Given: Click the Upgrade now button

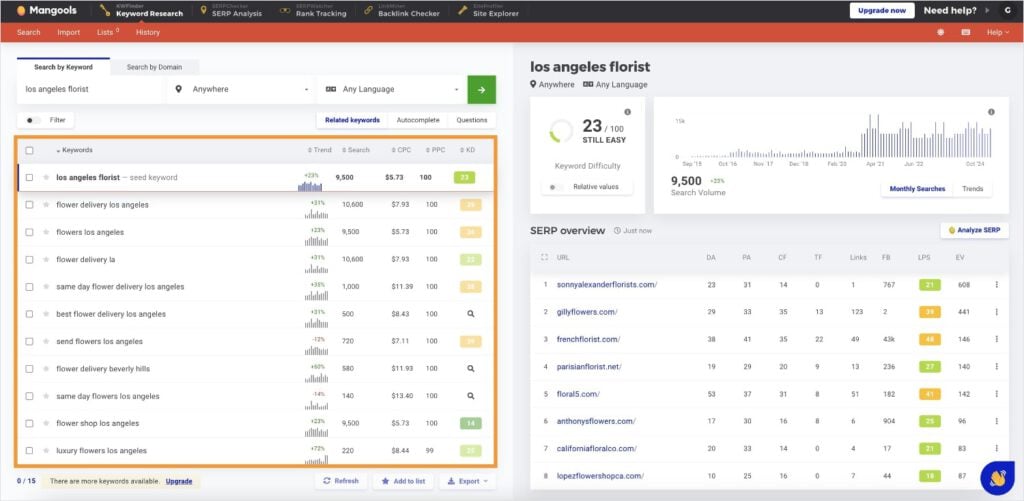Looking at the screenshot, I should 882,10.
